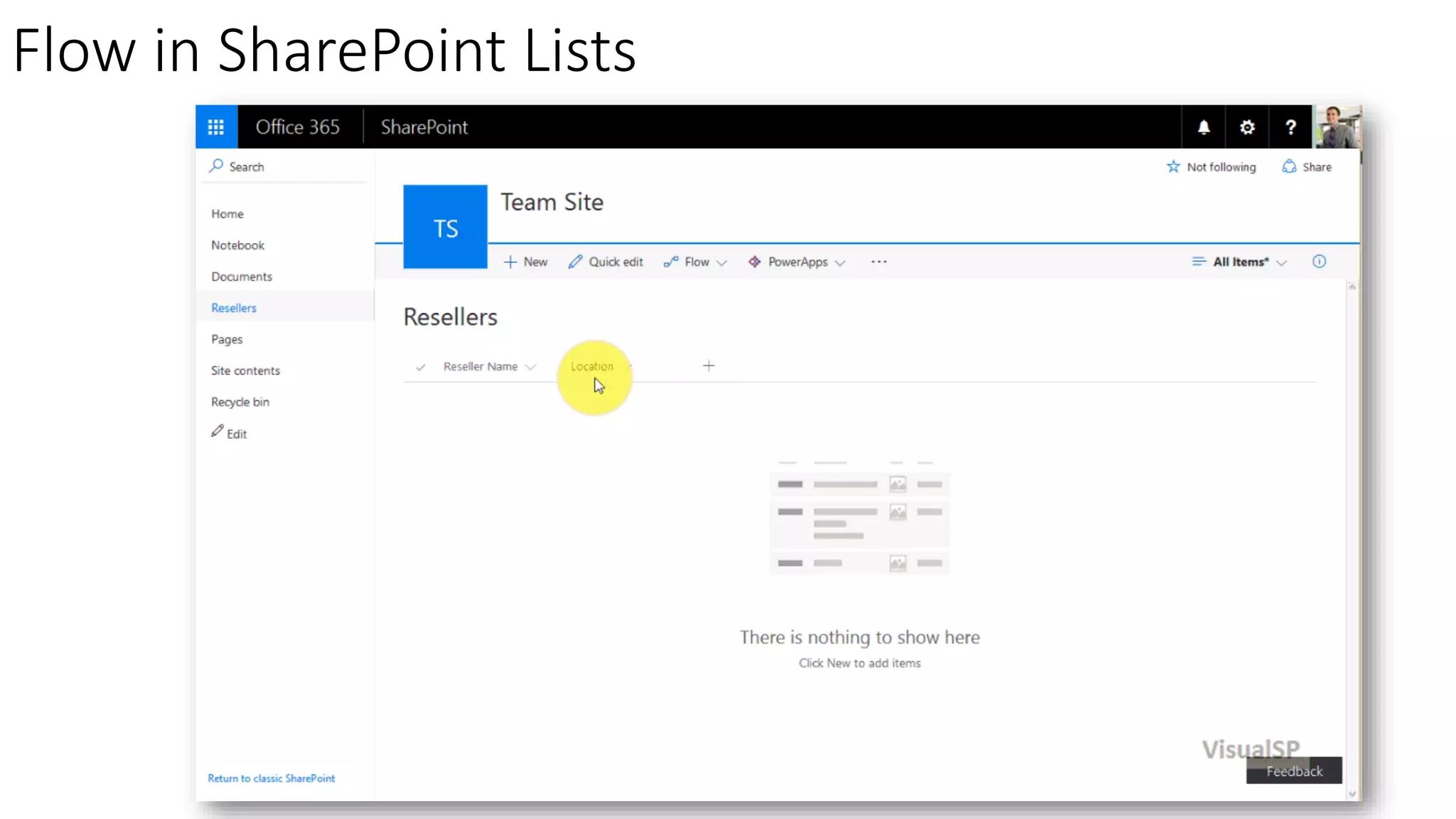Open the more commands ellipsis
This screenshot has width=1456, height=819.
coord(879,262)
